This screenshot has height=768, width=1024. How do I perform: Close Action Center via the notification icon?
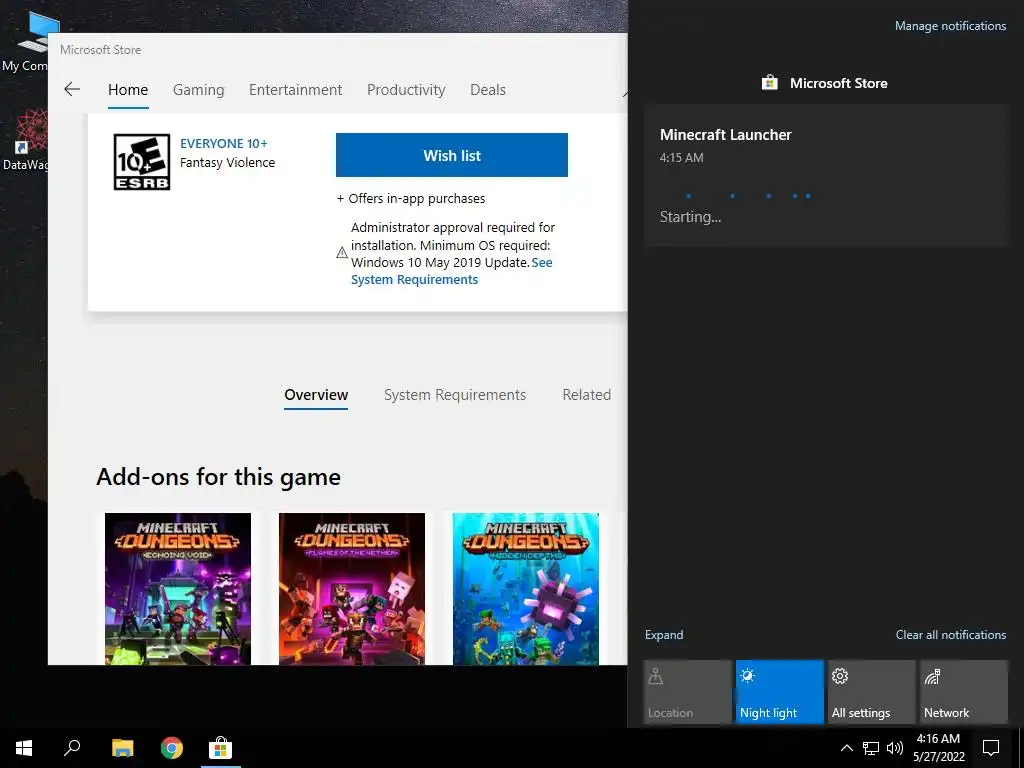point(991,748)
